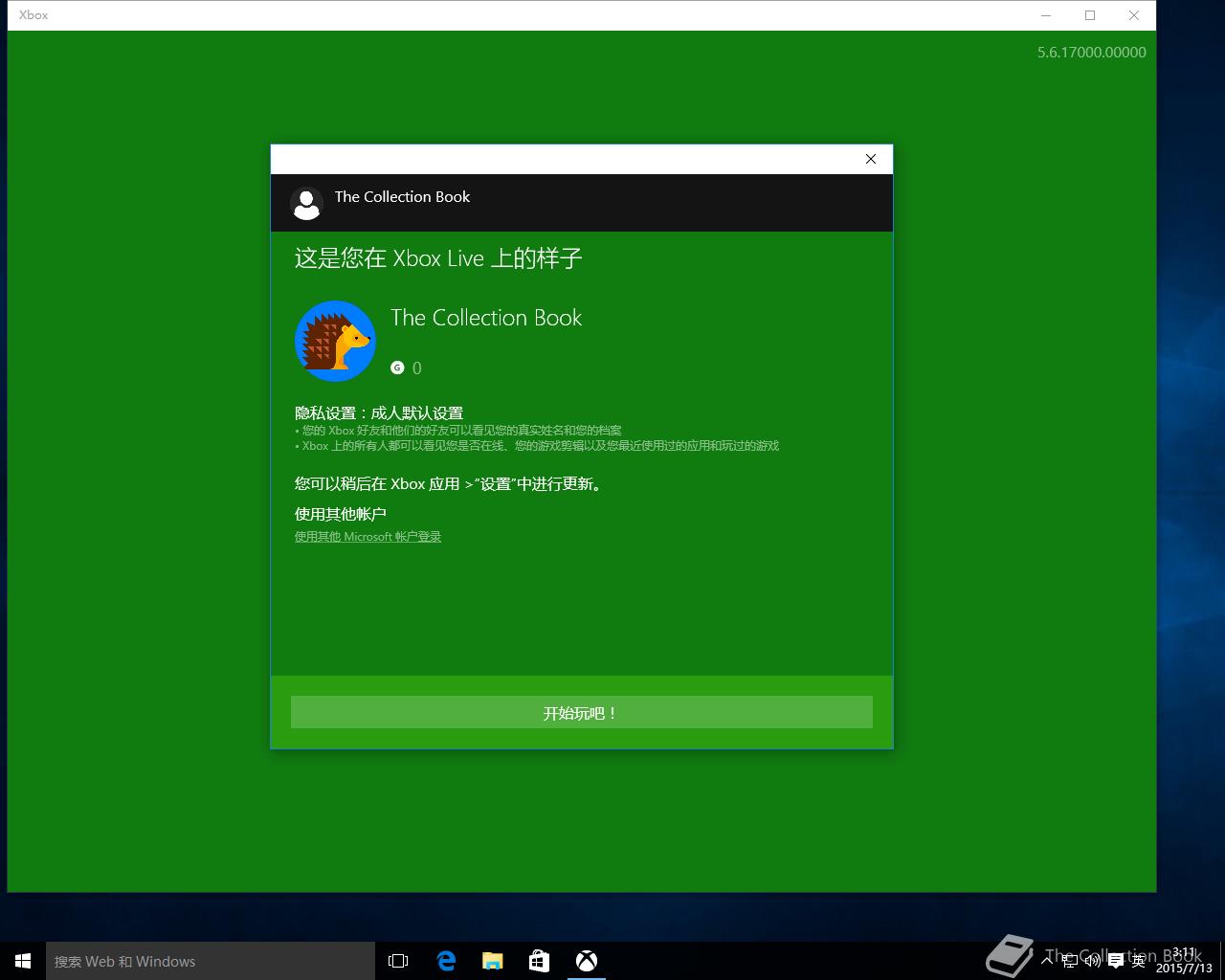The height and width of the screenshot is (980, 1225).
Task: Open the Windows Start menu
Action: point(23,961)
